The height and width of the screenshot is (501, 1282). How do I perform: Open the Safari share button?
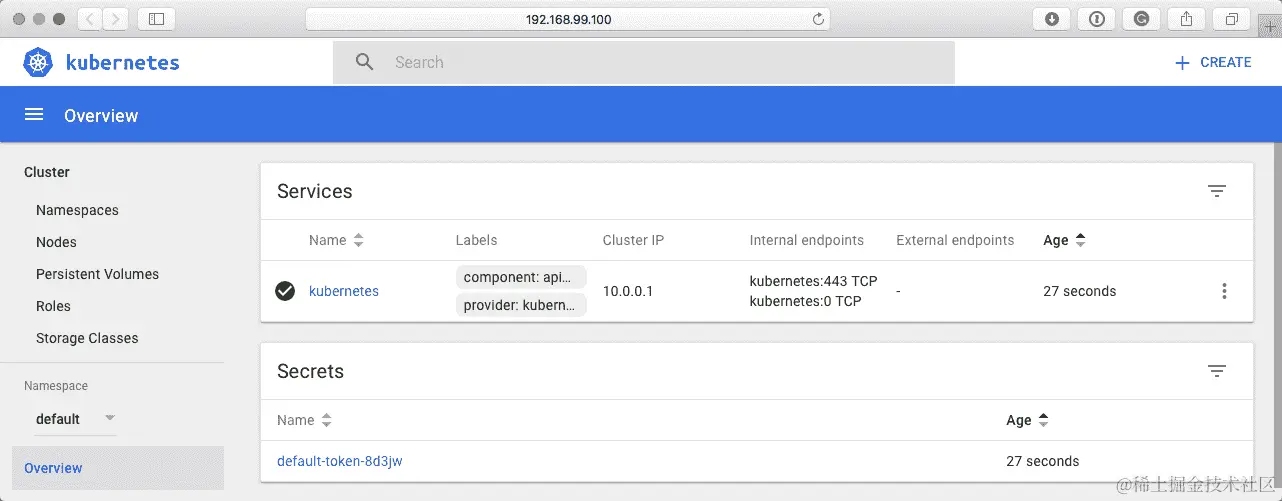point(1187,18)
